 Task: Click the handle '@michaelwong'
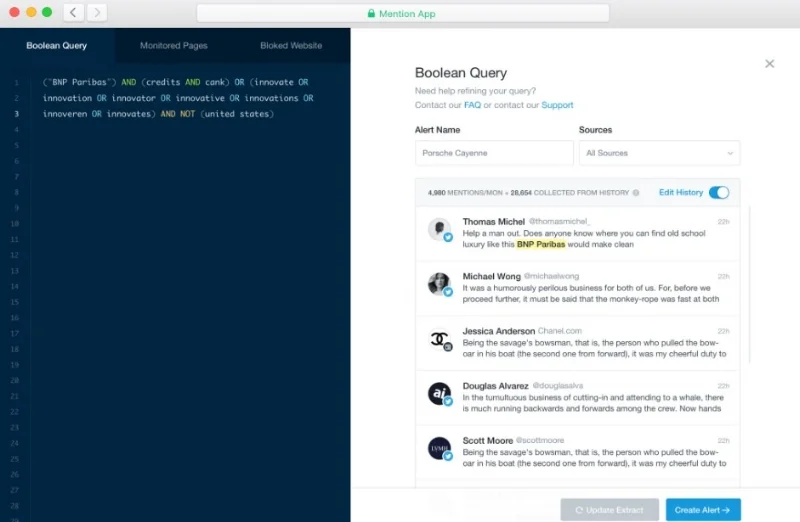pyautogui.click(x=552, y=276)
